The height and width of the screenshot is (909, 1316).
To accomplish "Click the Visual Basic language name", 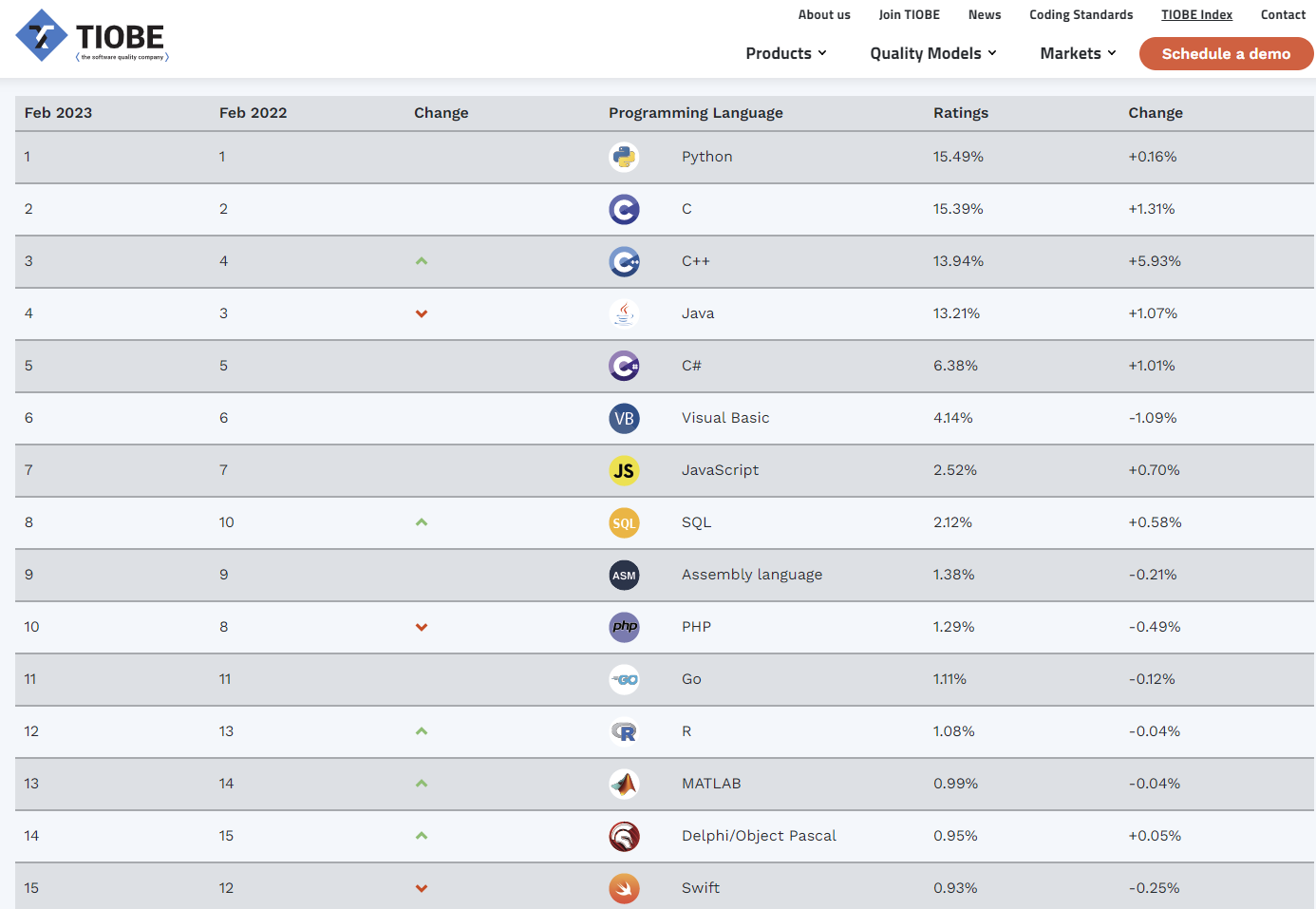I will point(725,418).
